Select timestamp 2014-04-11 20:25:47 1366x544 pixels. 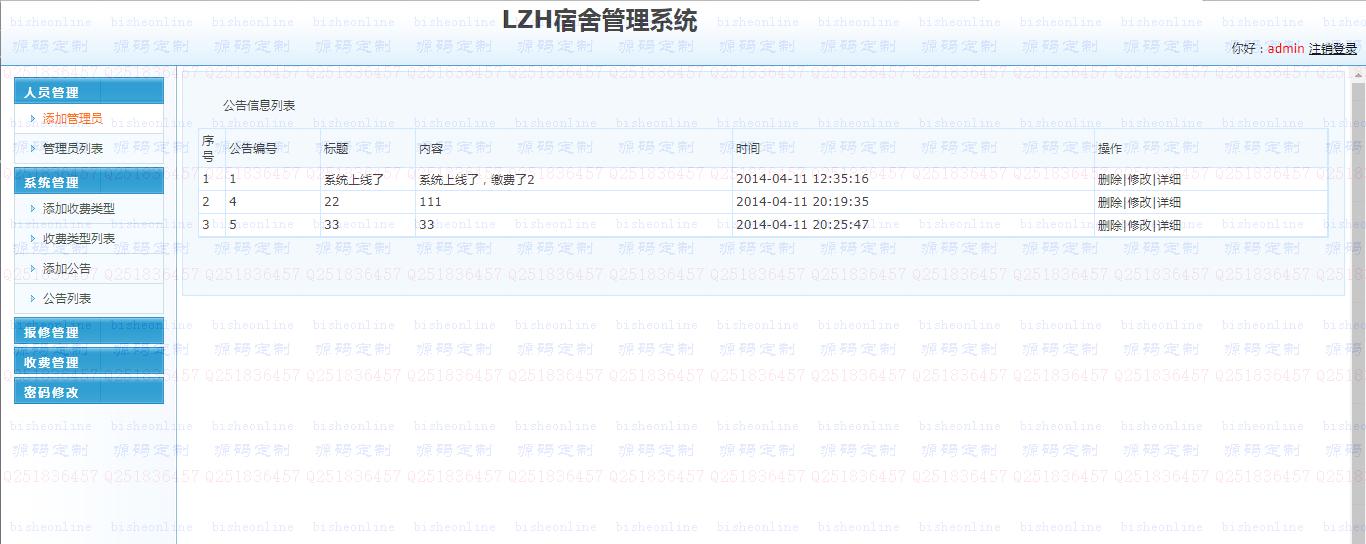click(x=802, y=226)
